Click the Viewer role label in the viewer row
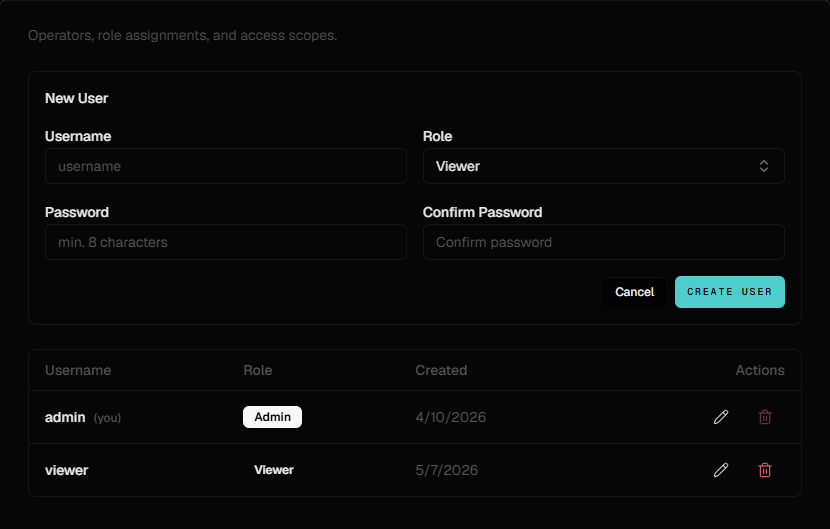 [x=274, y=470]
